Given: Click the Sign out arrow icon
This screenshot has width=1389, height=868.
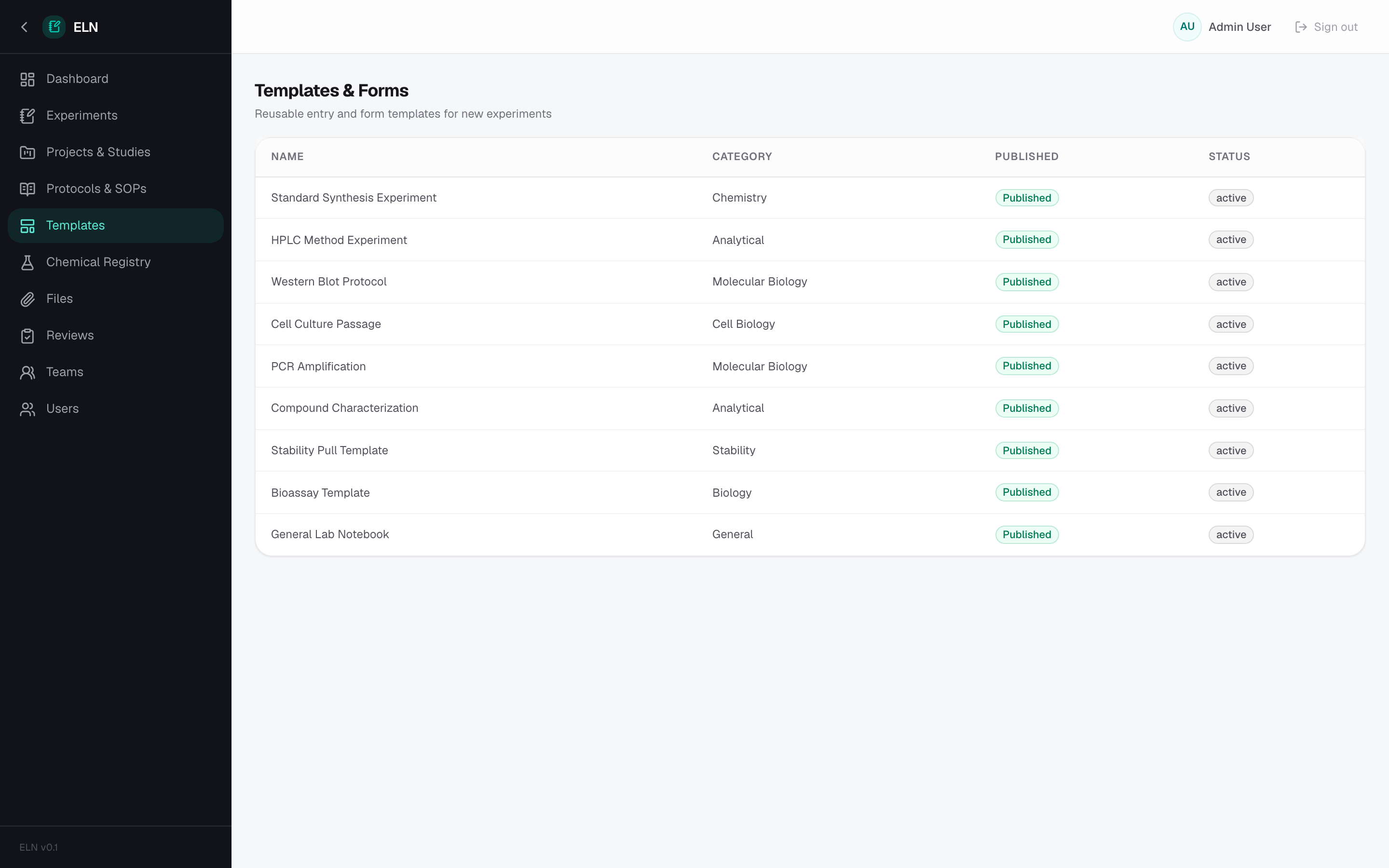Looking at the screenshot, I should (x=1301, y=27).
